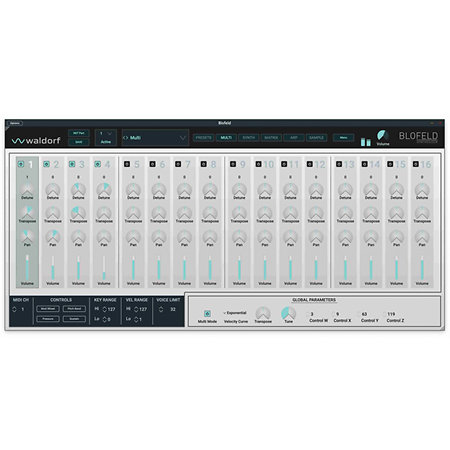Click the Control Z value field
Viewport: 450px width, 450px height.
(x=391, y=314)
